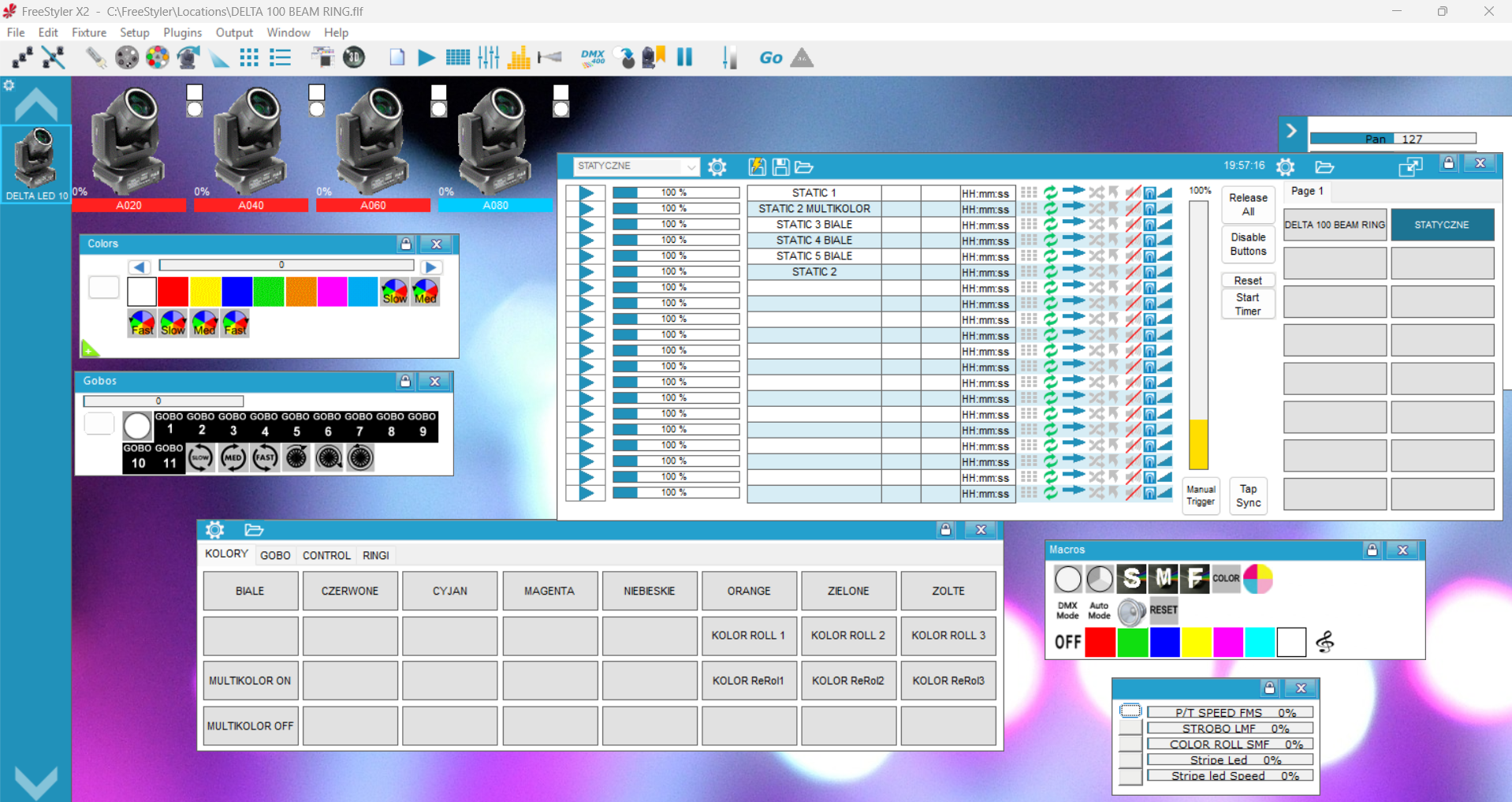The width and height of the screenshot is (1512, 802).
Task: Click the KOLOR ROLL 2 button
Action: point(848,635)
